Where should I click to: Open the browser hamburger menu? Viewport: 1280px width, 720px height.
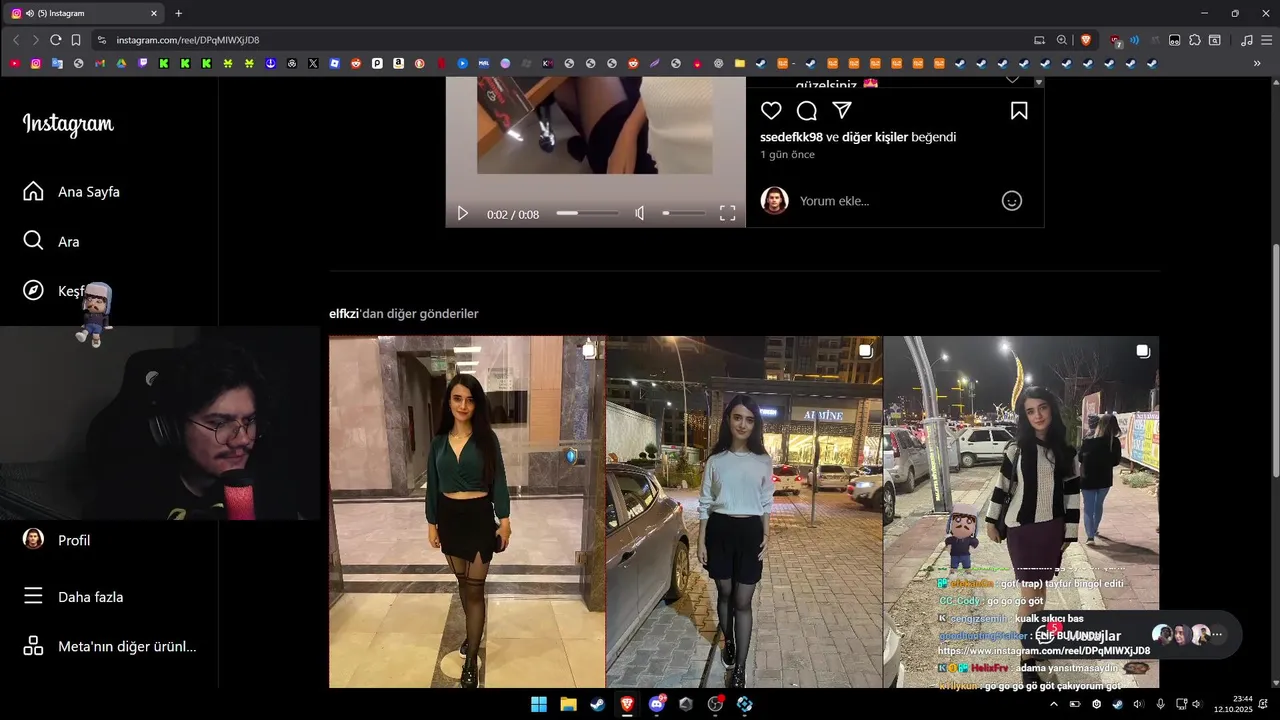[x=1266, y=40]
